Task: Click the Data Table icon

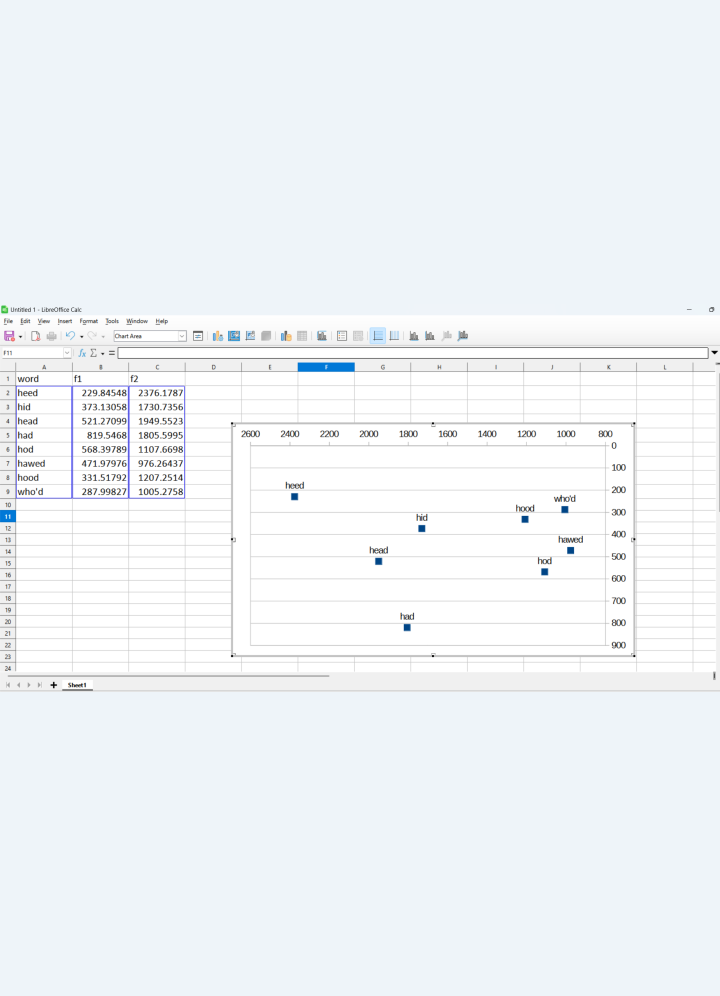Action: tap(302, 336)
